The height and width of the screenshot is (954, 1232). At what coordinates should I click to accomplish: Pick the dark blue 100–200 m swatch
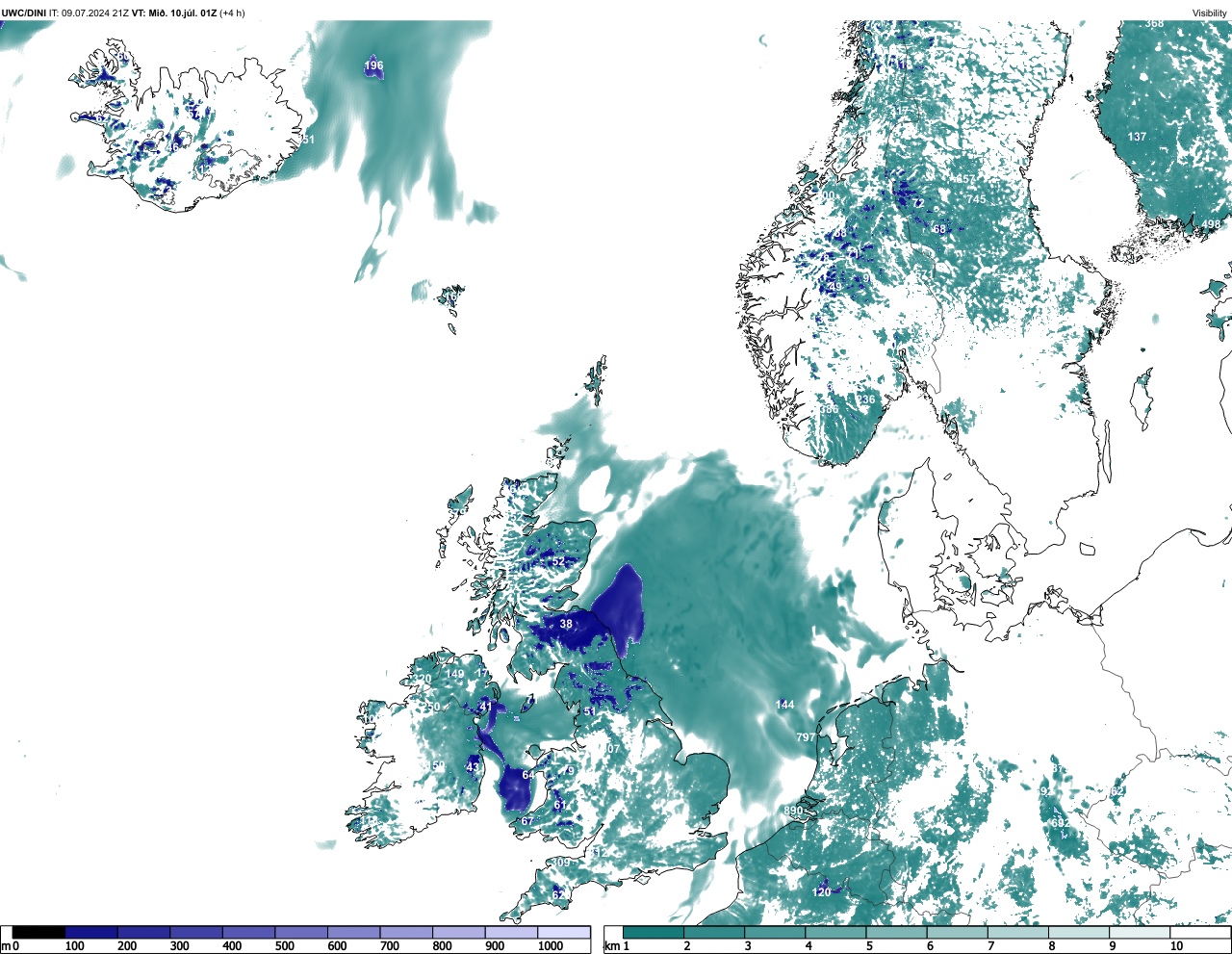(91, 932)
